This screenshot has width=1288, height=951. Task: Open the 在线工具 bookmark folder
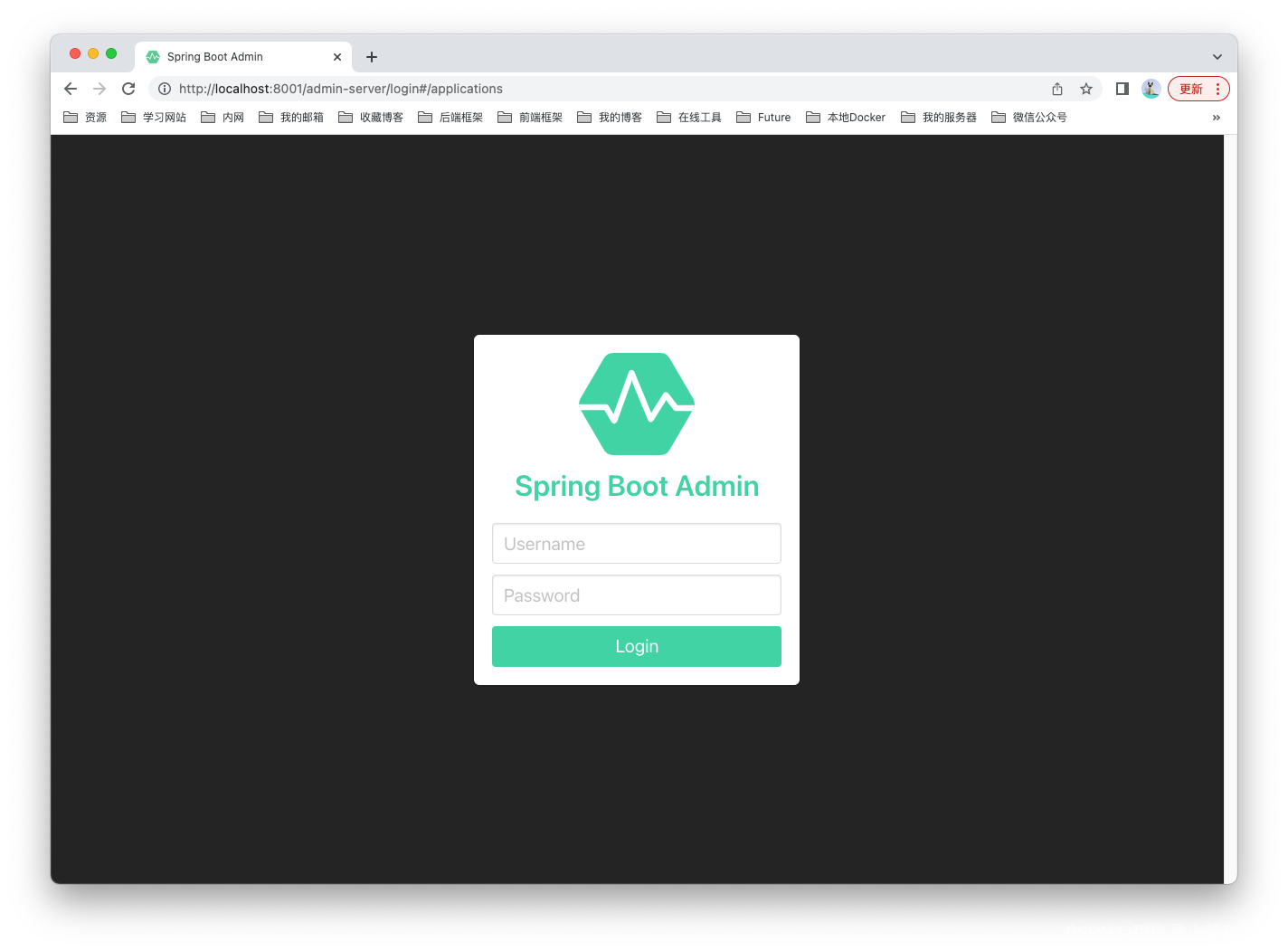689,118
